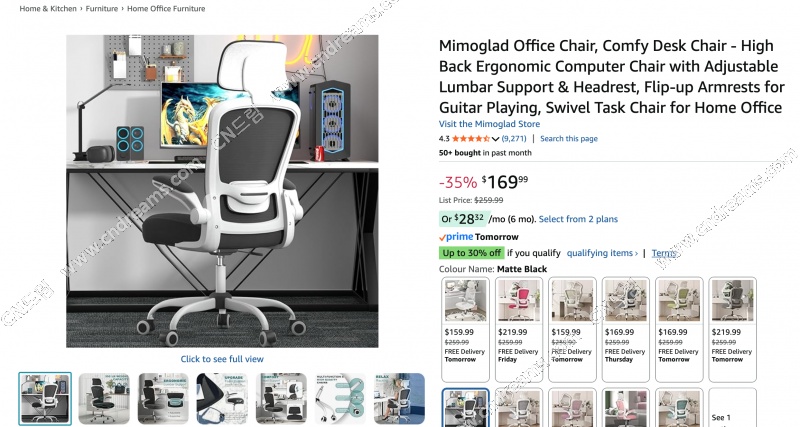Visit the Mimoglad Store link
The width and height of the screenshot is (800, 427).
489,124
